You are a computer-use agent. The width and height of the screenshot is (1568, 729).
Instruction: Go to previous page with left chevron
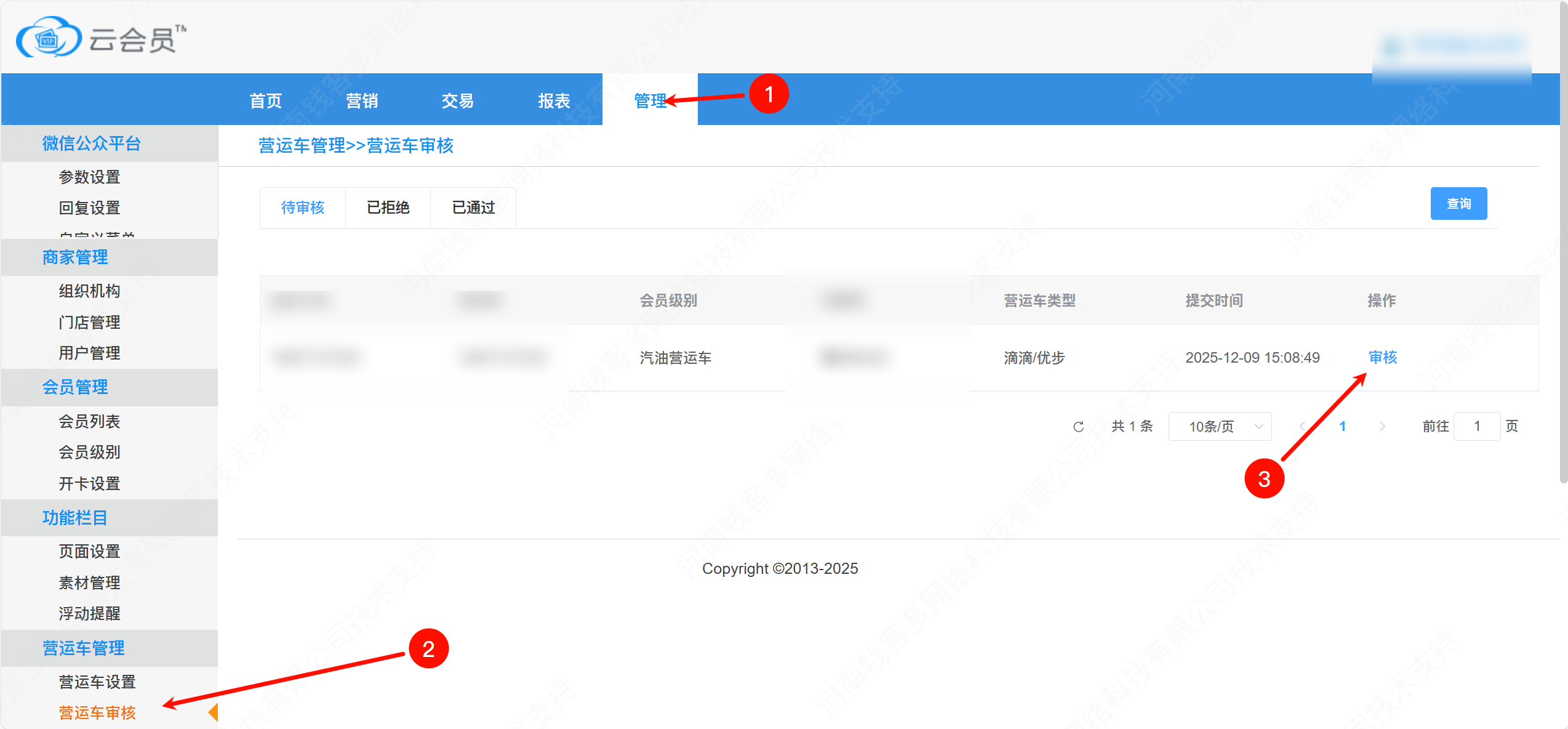(x=1302, y=427)
